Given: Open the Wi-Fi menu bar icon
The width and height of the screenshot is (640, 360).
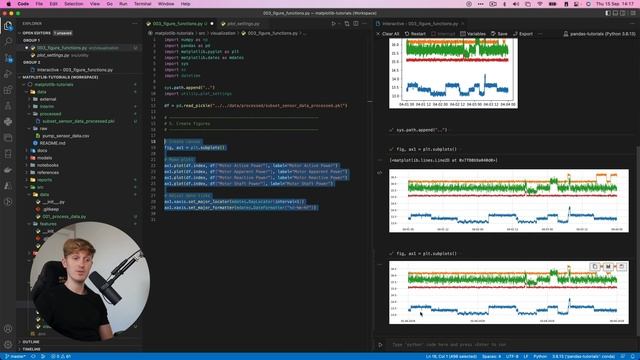Looking at the screenshot, I should (x=540, y=4).
